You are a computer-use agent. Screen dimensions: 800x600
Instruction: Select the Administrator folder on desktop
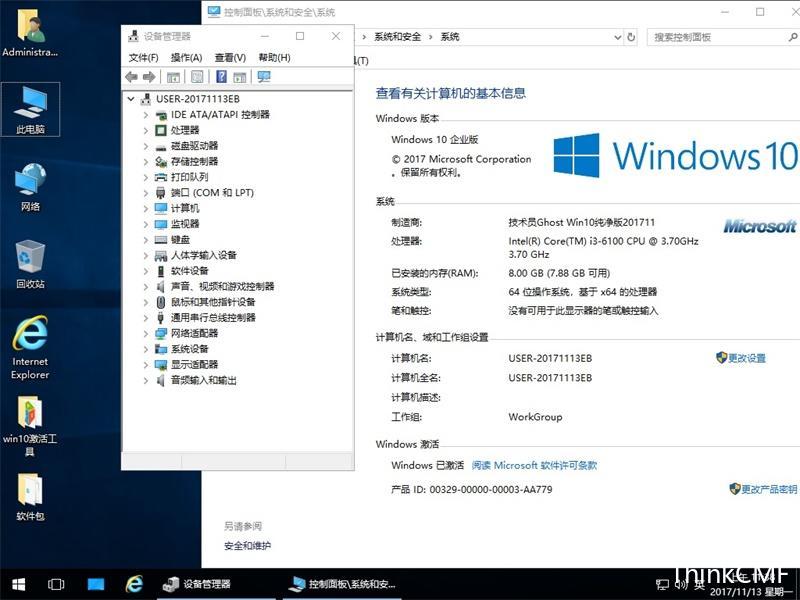(x=30, y=32)
